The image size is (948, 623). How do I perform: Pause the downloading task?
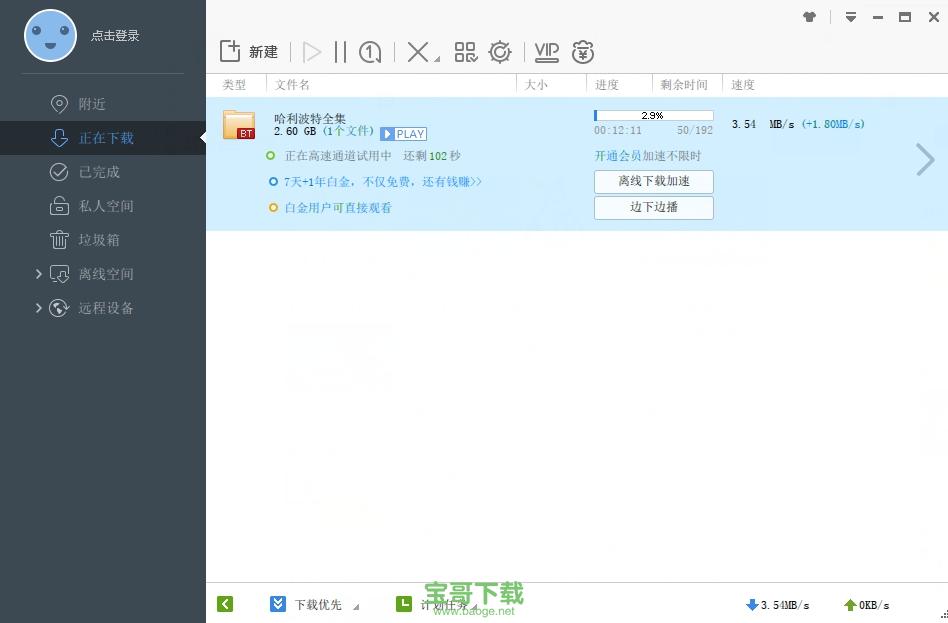(x=340, y=52)
